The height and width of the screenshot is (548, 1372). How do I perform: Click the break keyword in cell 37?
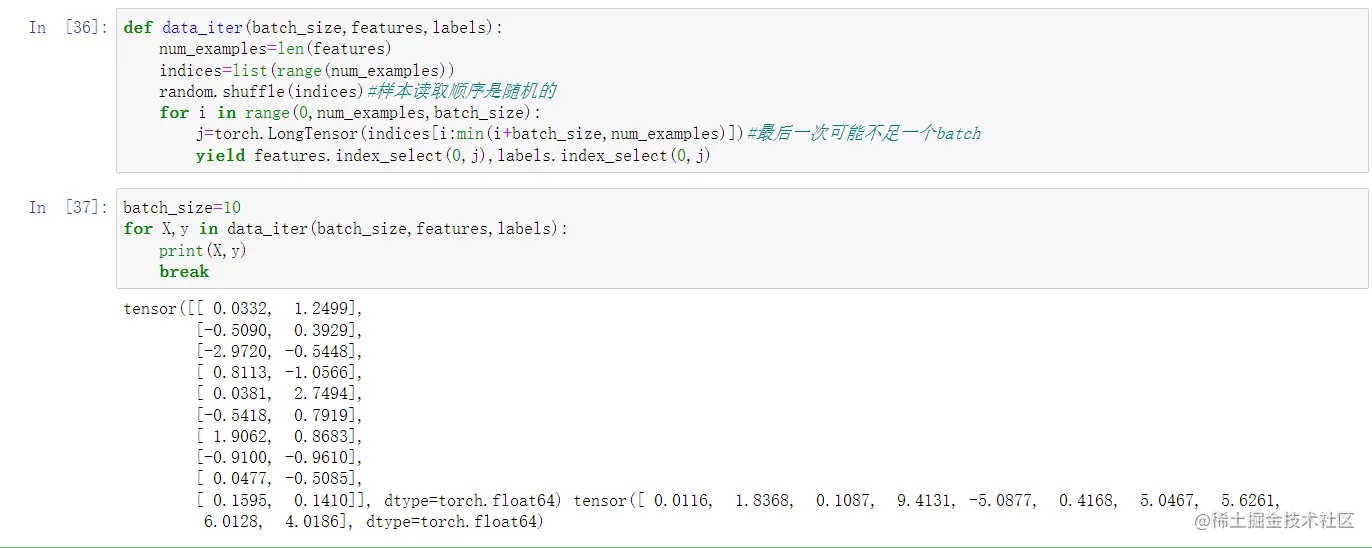184,271
